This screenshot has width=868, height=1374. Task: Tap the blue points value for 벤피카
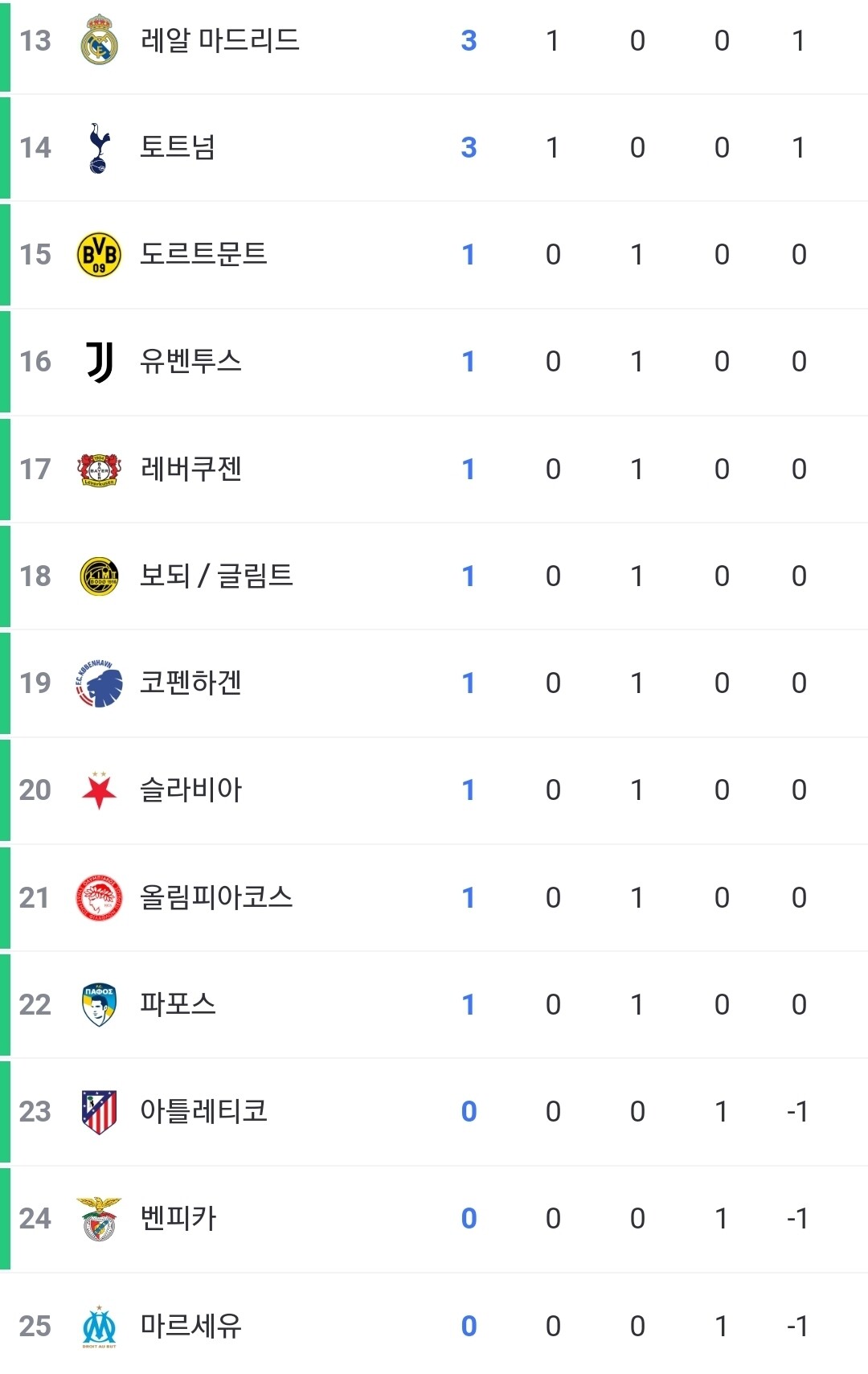pos(469,1219)
